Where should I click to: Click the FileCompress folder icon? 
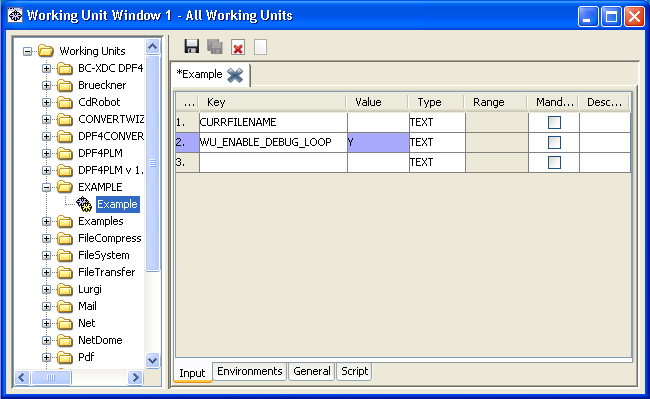(x=65, y=238)
